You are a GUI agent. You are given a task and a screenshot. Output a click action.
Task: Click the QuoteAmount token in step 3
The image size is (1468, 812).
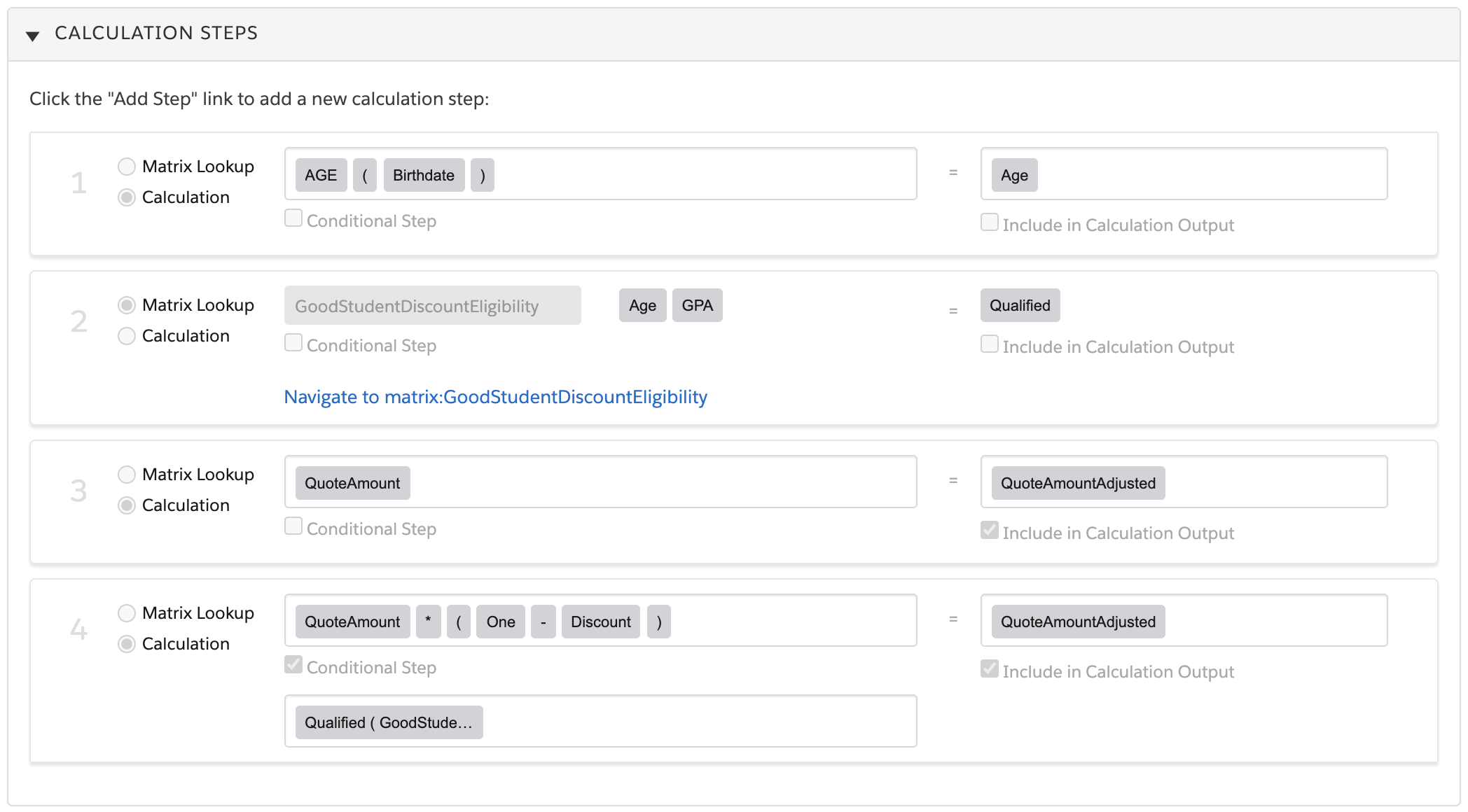click(352, 483)
